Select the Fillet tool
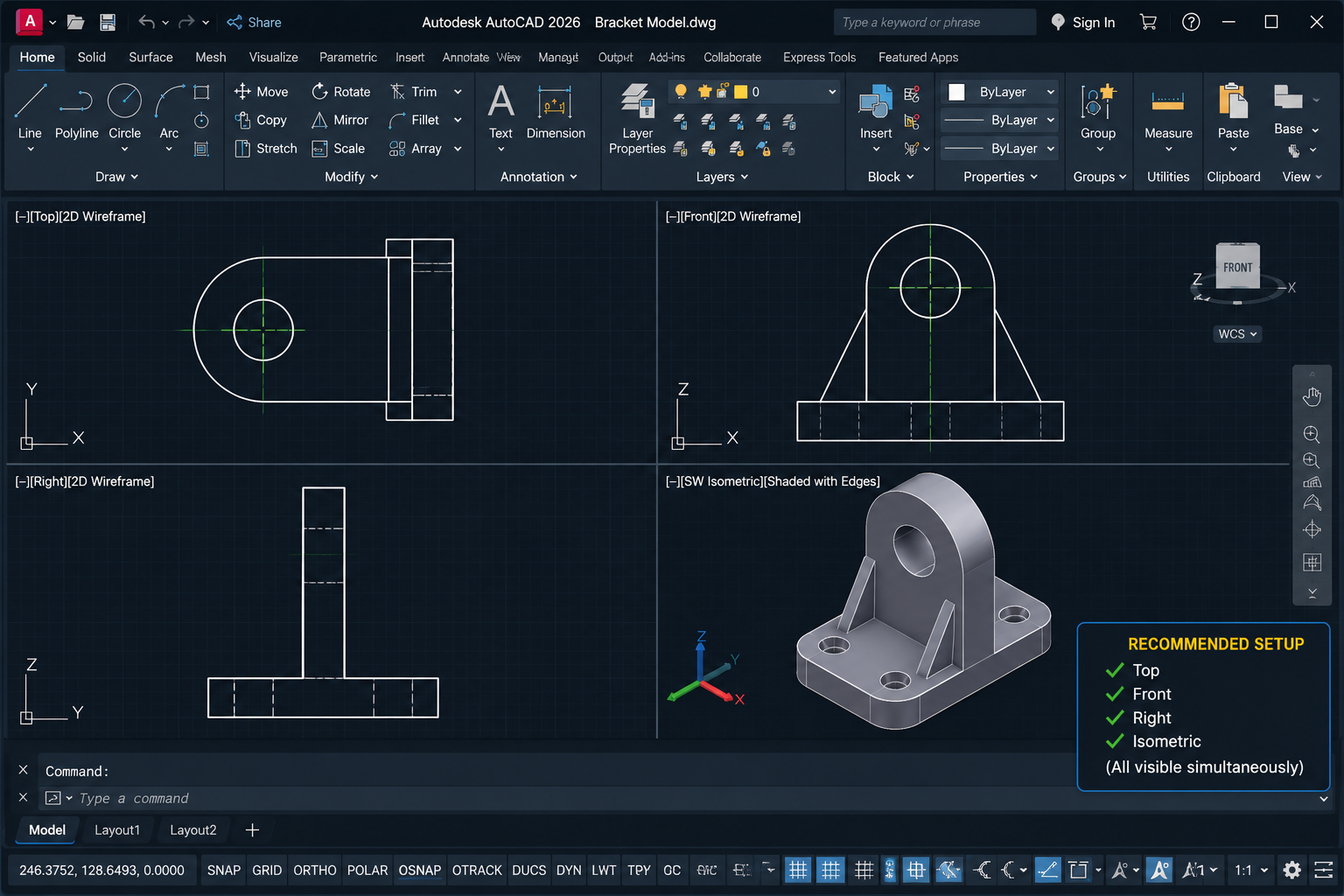The image size is (1344, 896). tap(414, 120)
